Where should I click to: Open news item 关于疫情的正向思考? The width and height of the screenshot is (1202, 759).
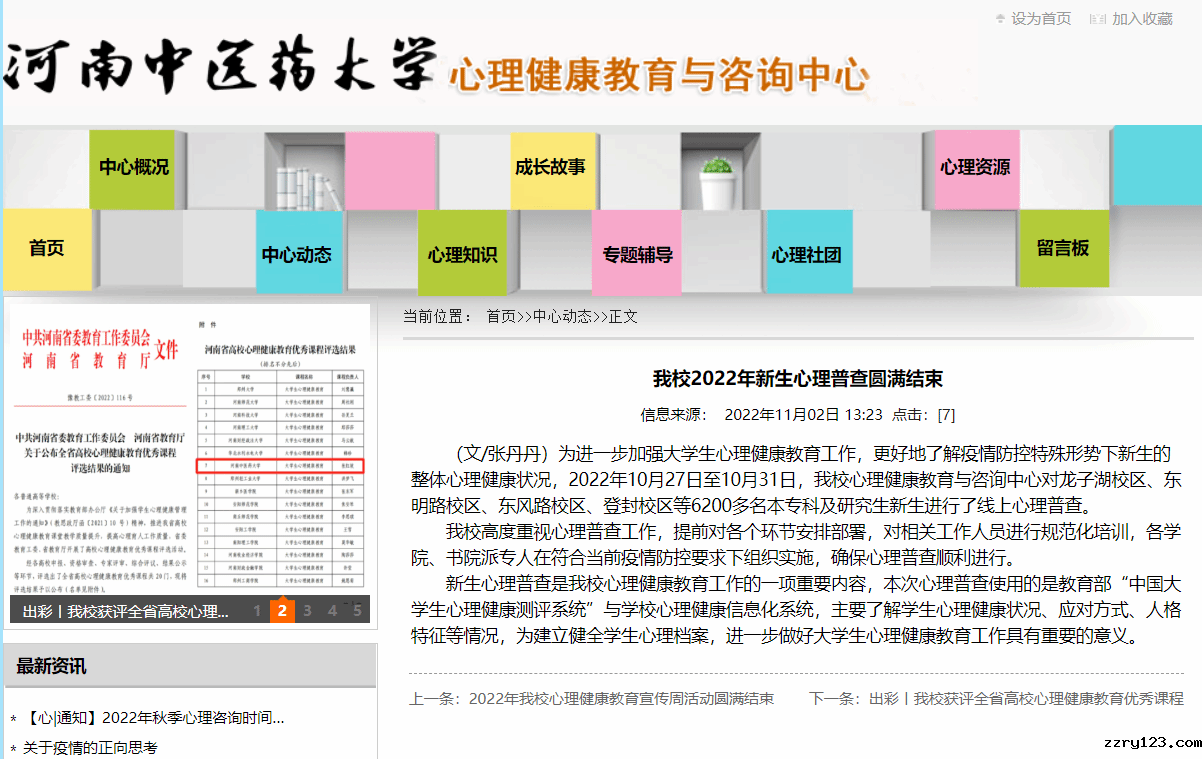coord(90,748)
